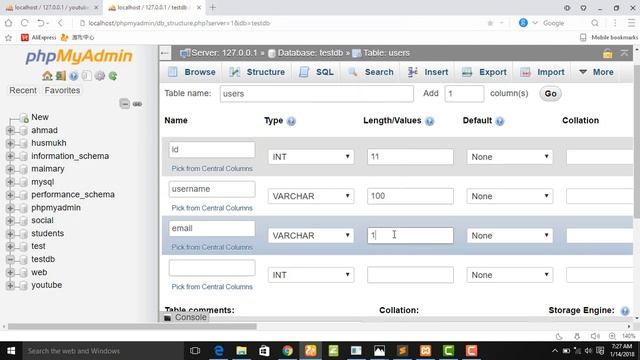The height and width of the screenshot is (360, 640).
Task: Open phpMyAdmin Home icon
Action: click(47, 76)
